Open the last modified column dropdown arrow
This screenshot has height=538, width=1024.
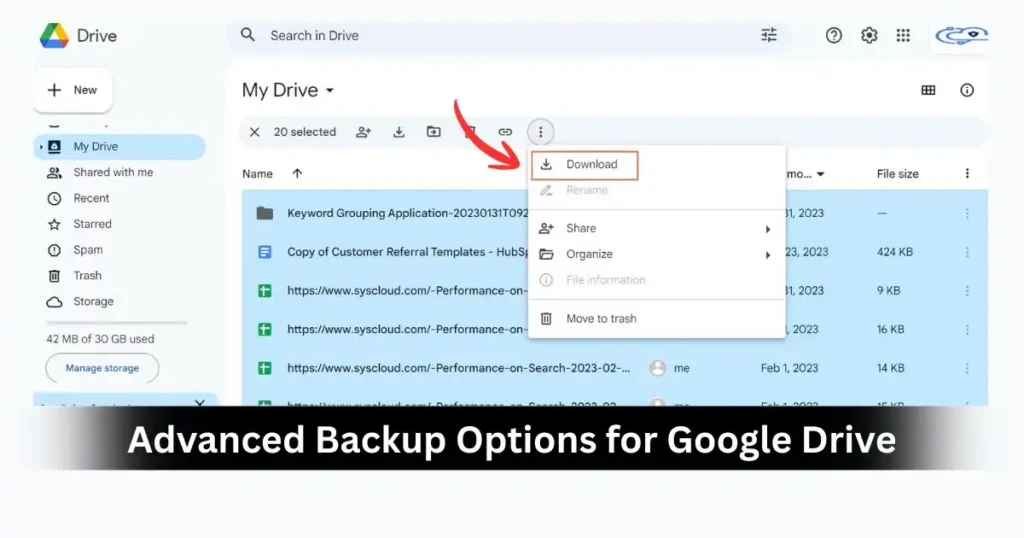pos(820,174)
